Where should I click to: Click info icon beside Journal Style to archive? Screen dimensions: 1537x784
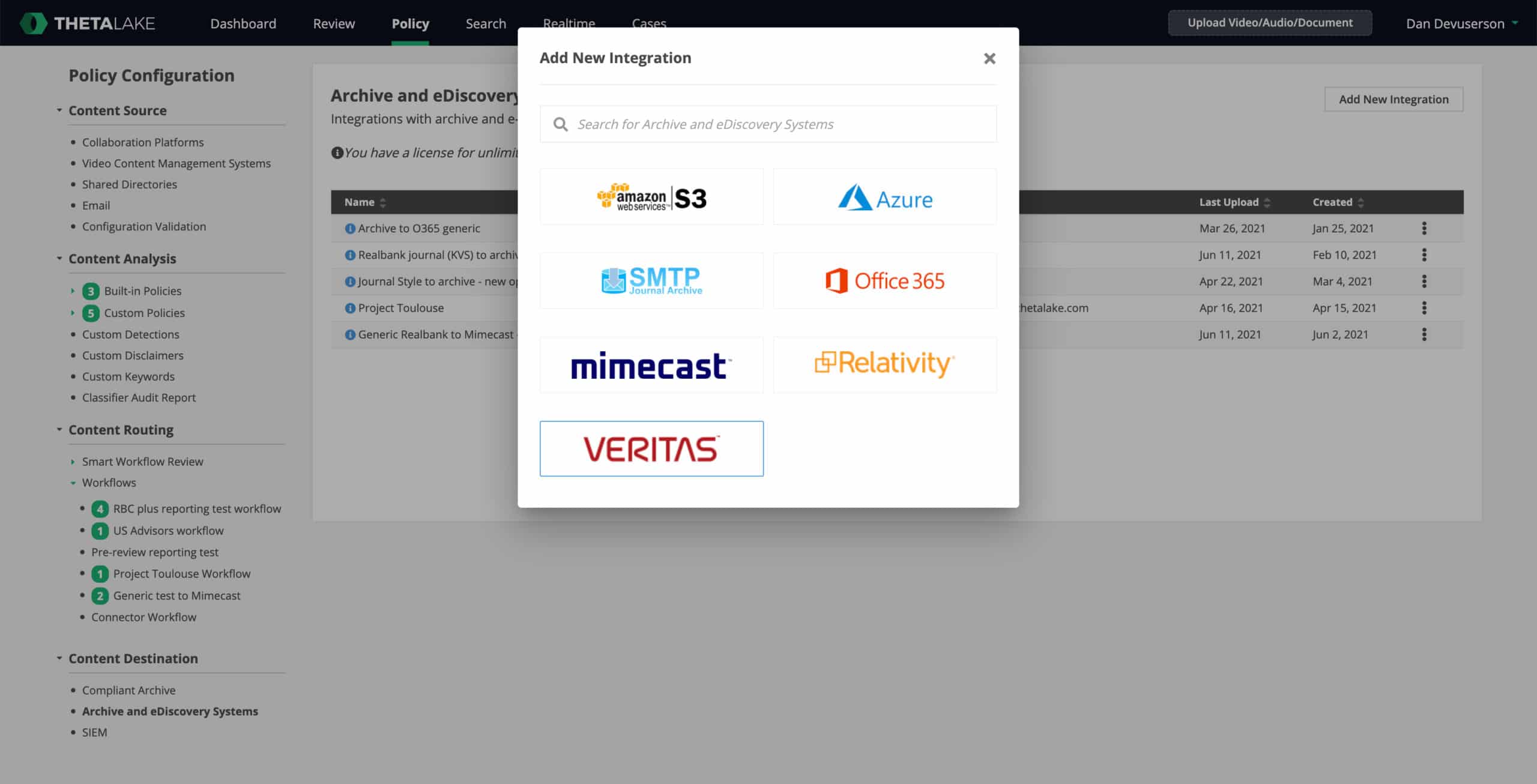[350, 282]
